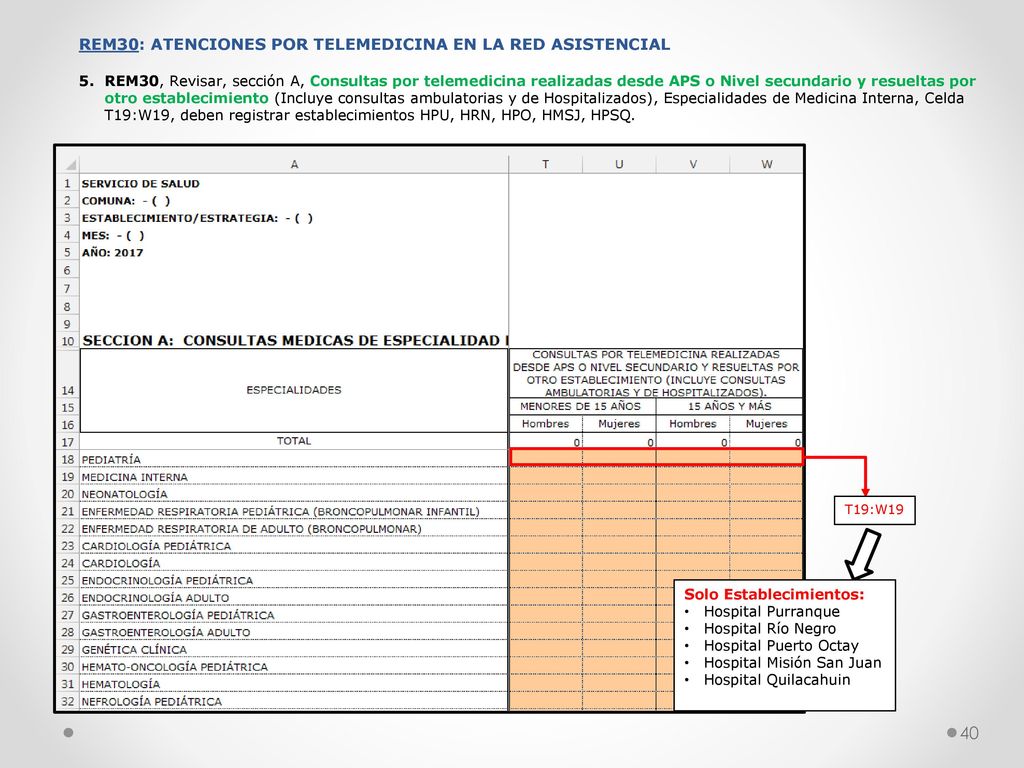Viewport: 1024px width, 768px height.
Task: Click 'Hospital Puerto Octay' in the list
Action: pos(781,646)
